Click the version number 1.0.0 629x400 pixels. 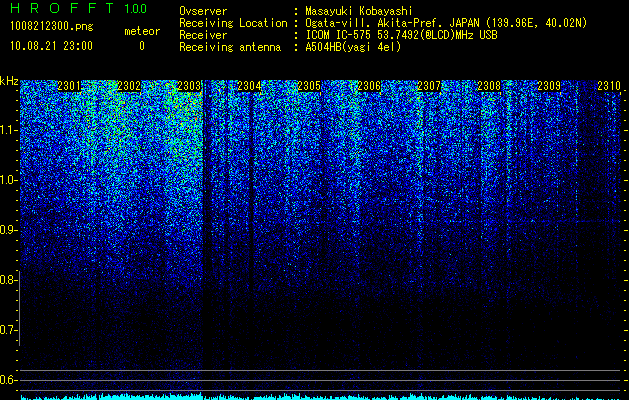tap(135, 8)
